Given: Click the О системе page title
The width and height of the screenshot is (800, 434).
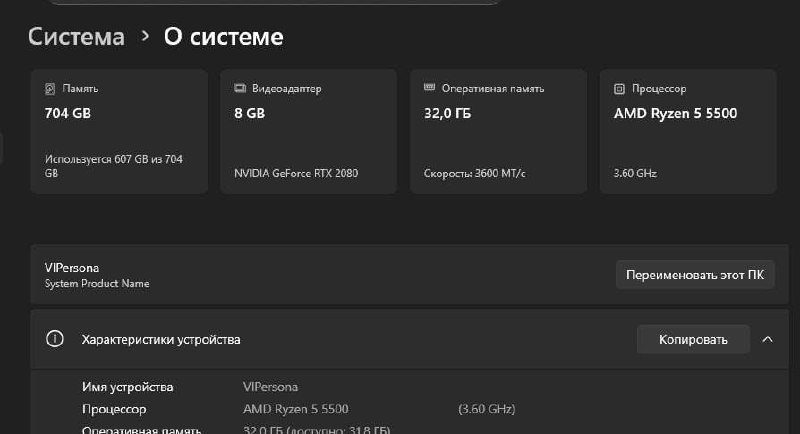Looking at the screenshot, I should (223, 37).
